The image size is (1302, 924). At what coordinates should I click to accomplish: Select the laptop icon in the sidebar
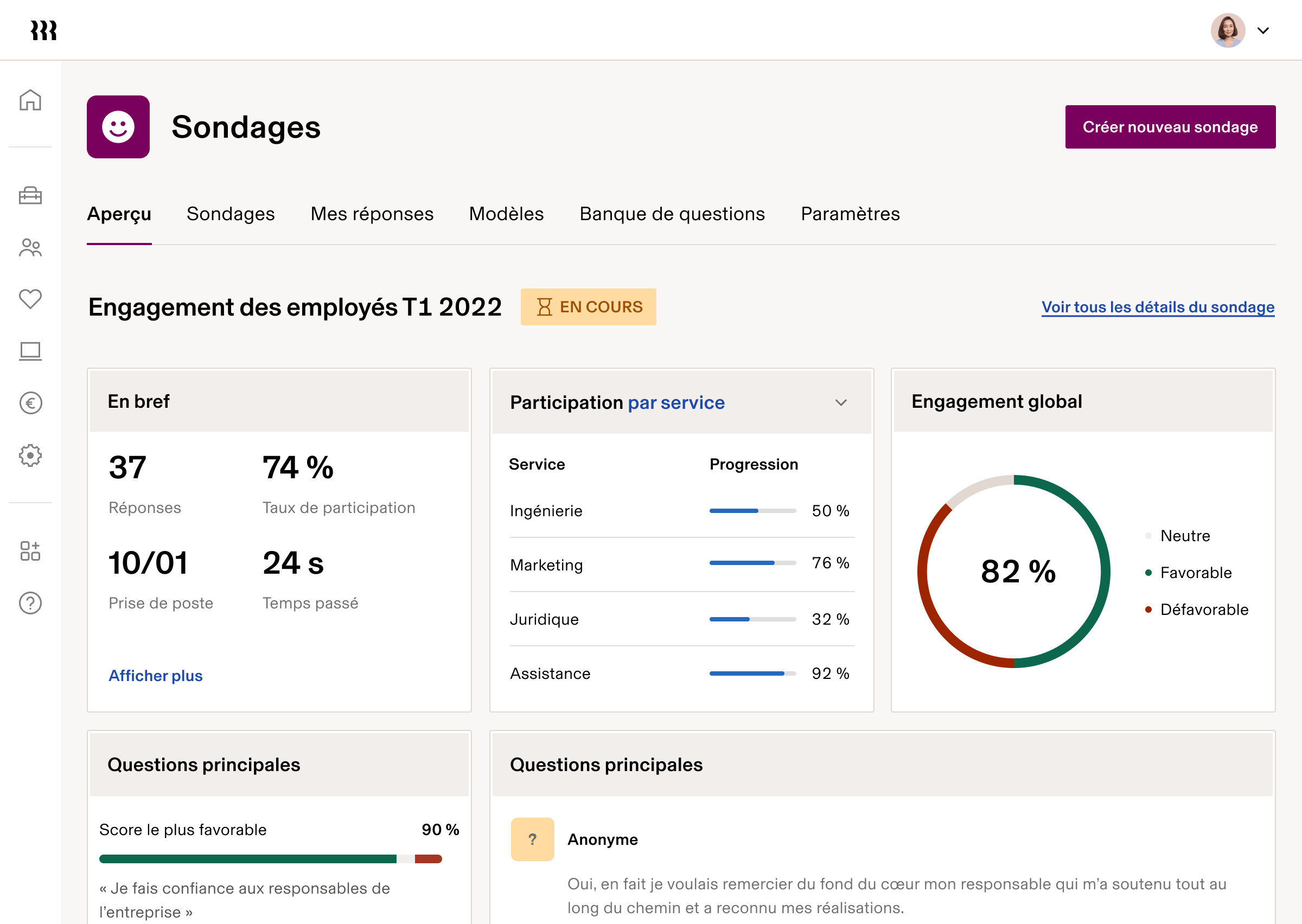click(x=30, y=351)
